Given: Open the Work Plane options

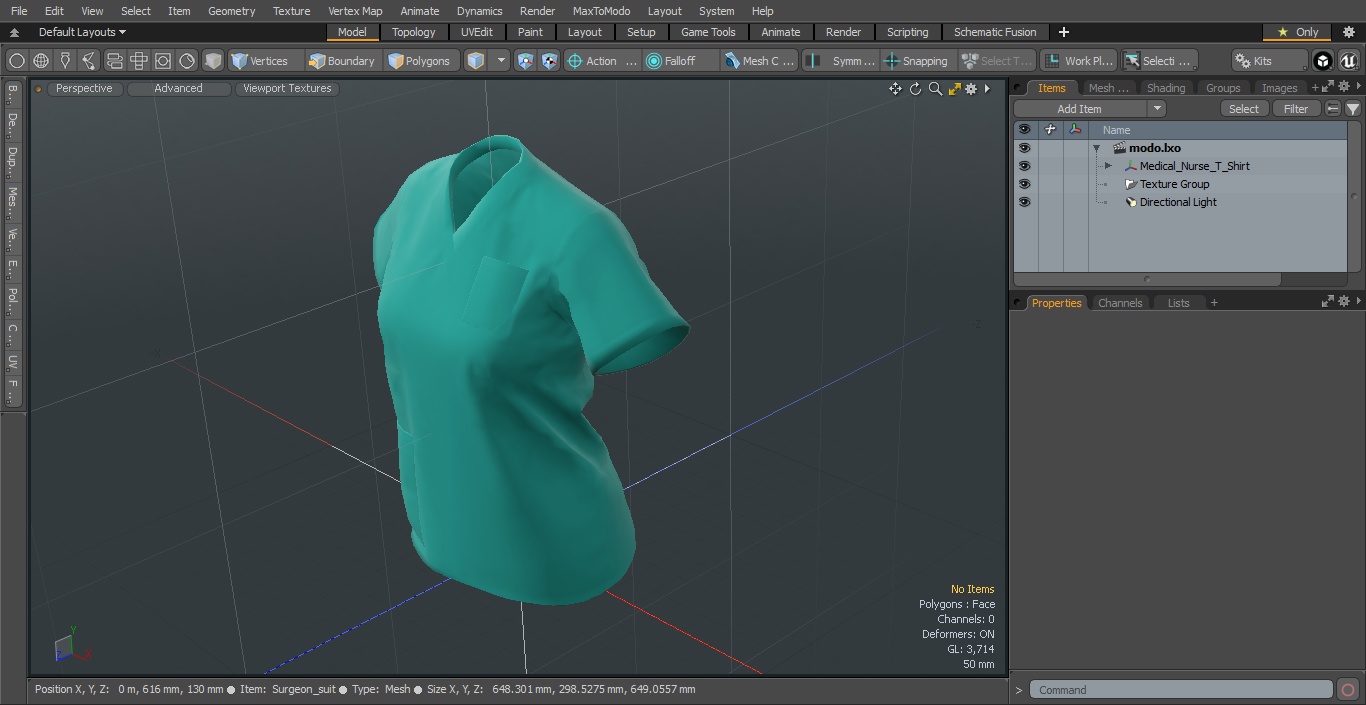Looking at the screenshot, I should (1078, 61).
